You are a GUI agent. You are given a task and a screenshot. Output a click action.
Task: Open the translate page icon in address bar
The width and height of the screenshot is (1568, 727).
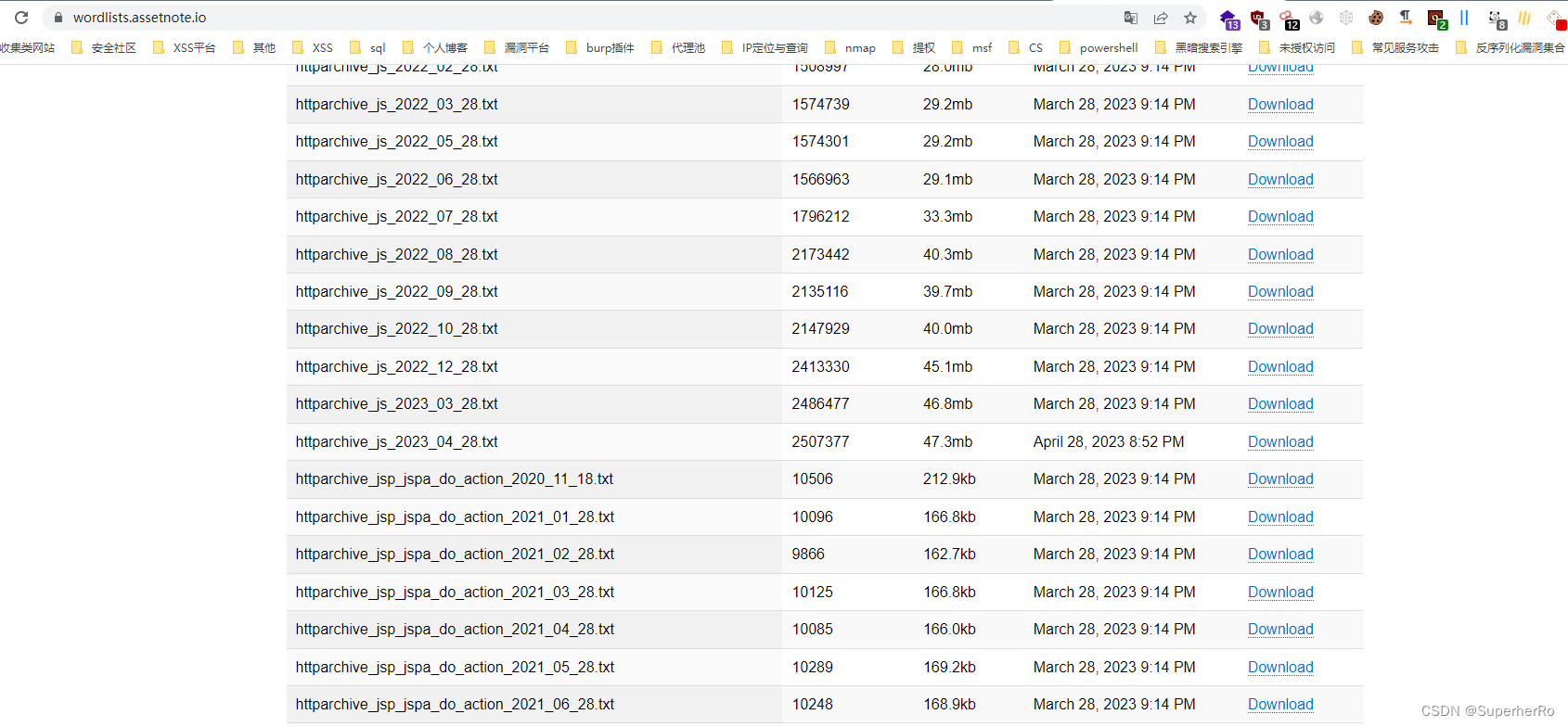(x=1131, y=18)
